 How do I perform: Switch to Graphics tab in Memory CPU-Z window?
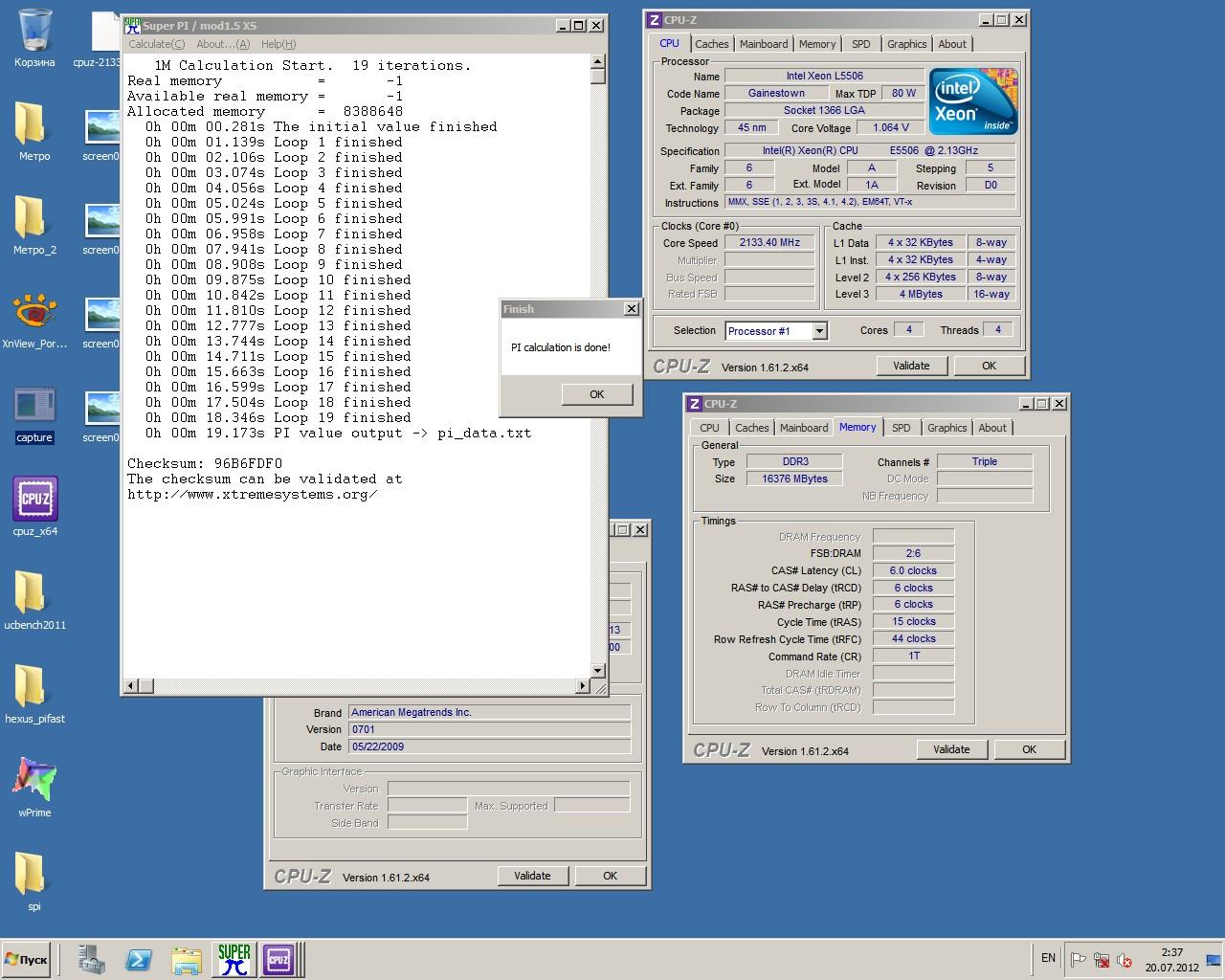[947, 428]
